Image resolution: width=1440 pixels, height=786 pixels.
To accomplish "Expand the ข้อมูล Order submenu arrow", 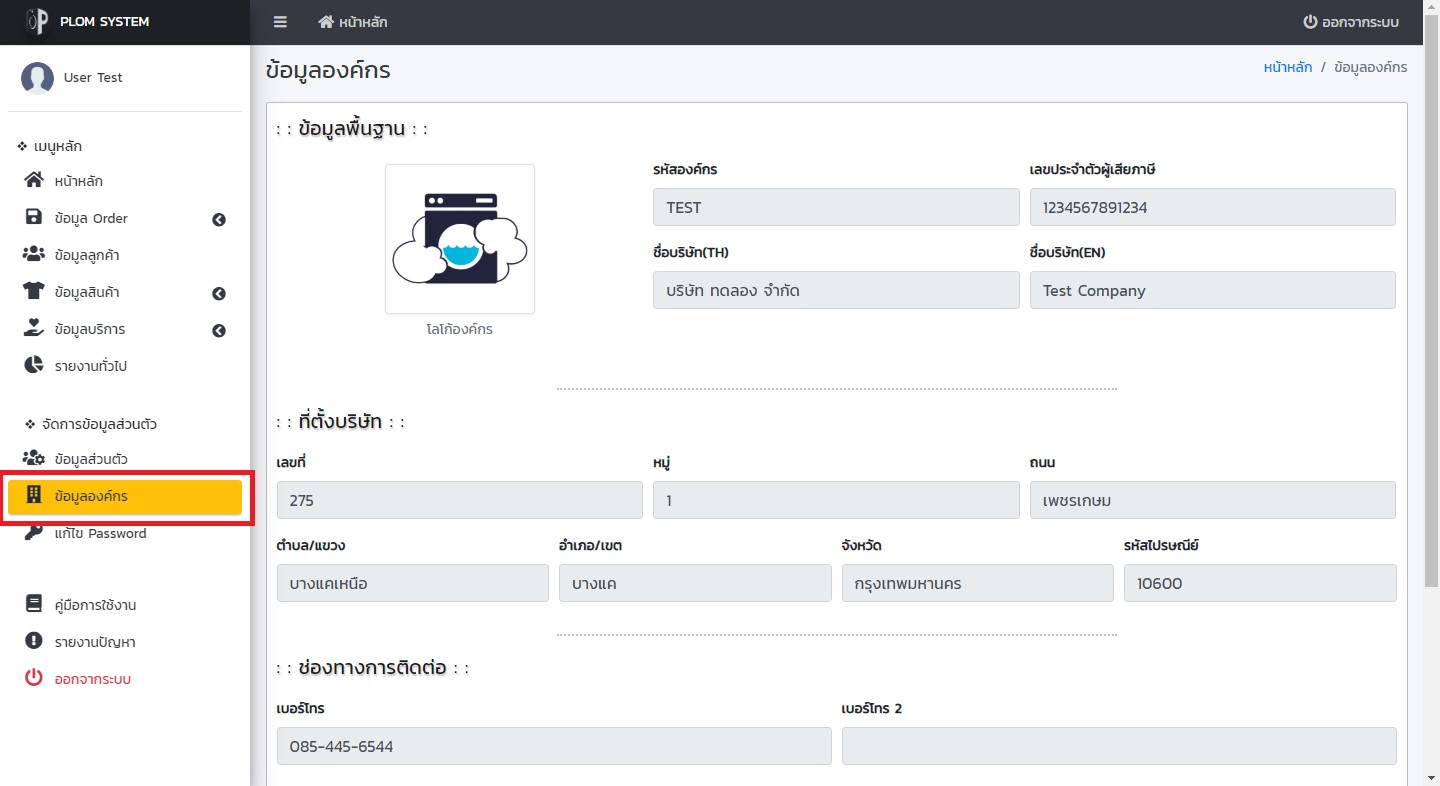I will pyautogui.click(x=219, y=219).
